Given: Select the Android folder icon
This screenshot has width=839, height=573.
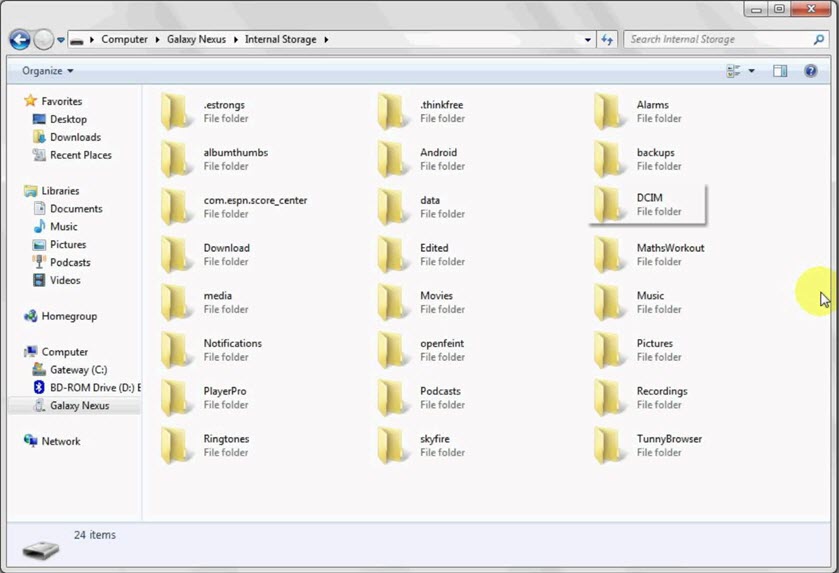Looking at the screenshot, I should [392, 159].
